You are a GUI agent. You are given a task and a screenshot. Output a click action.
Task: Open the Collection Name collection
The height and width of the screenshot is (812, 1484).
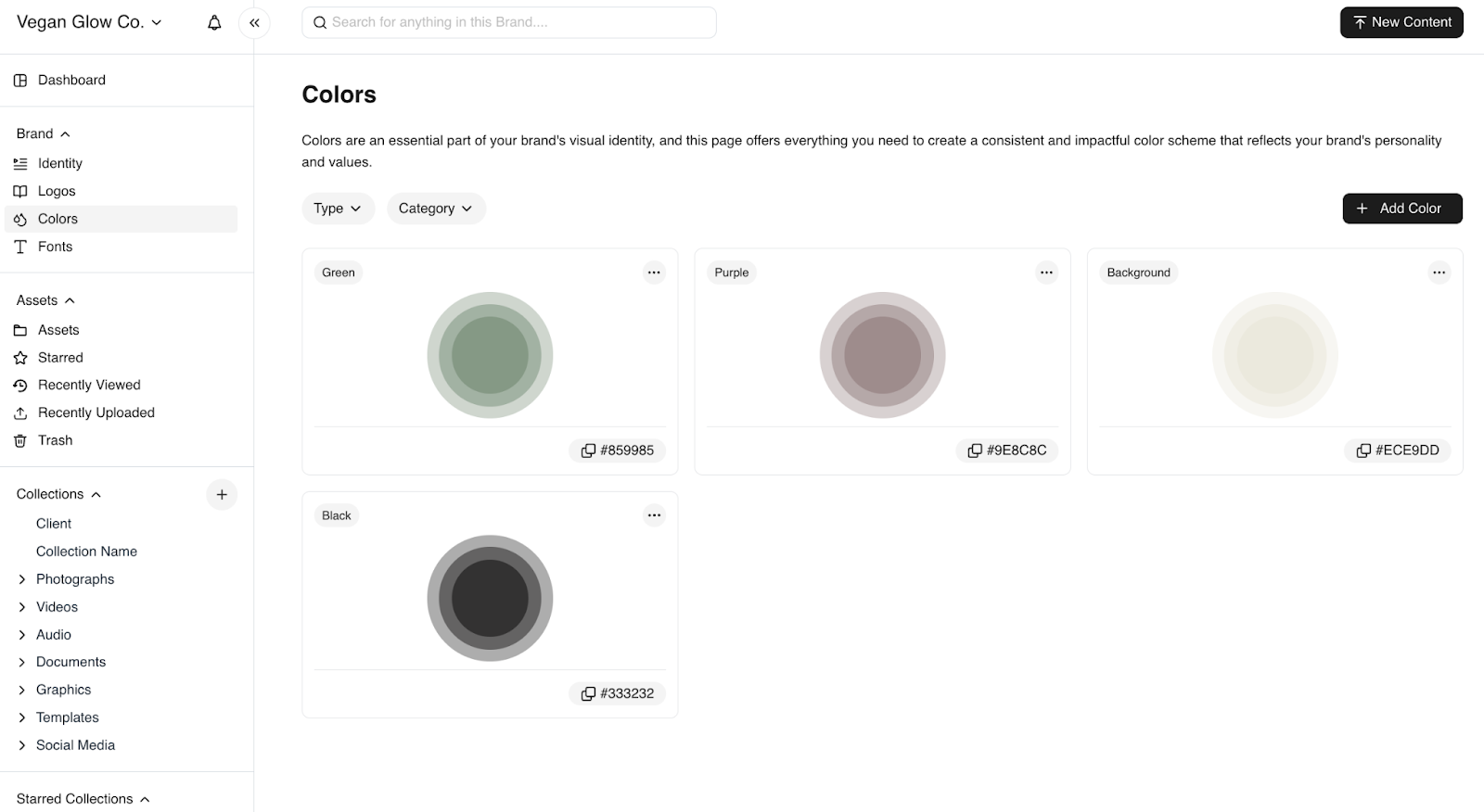86,552
